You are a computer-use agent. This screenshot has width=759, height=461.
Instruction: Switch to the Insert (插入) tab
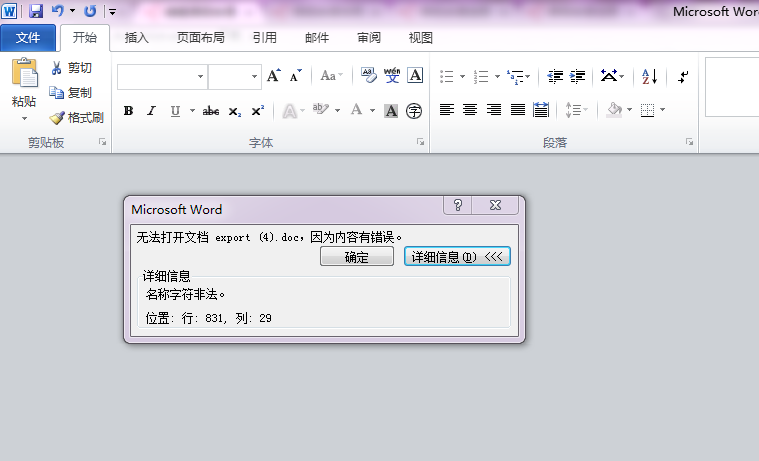pos(136,38)
